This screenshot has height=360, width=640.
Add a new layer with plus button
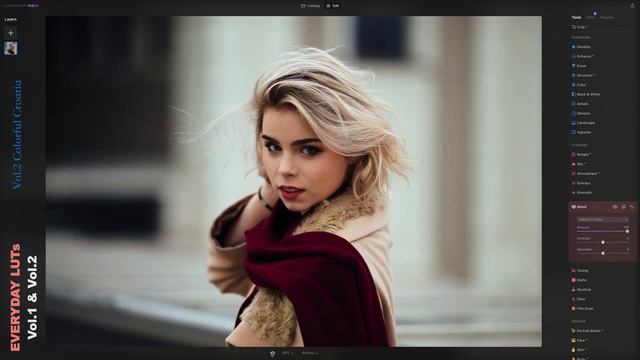point(11,33)
